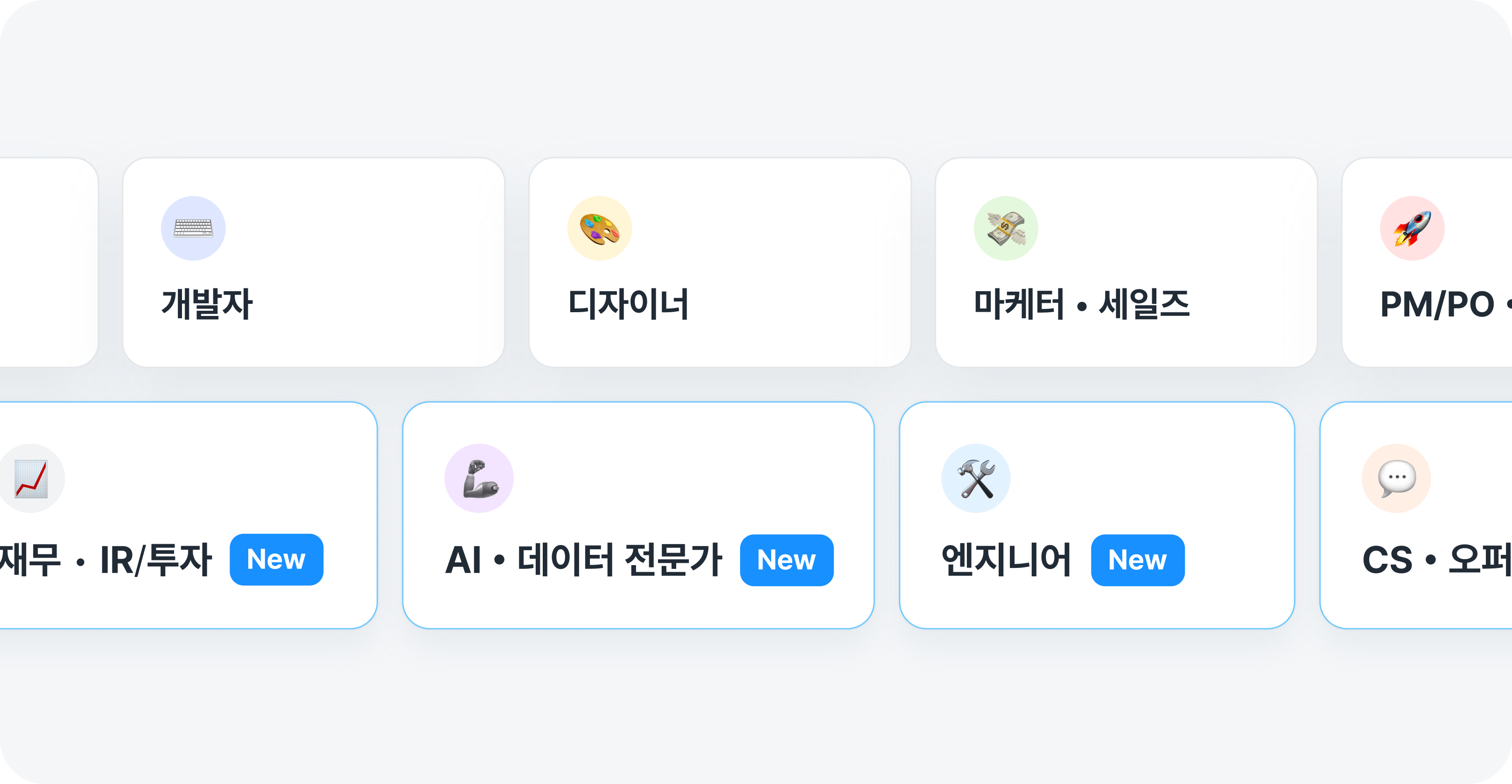This screenshot has width=1512, height=784.
Task: Click the rising chart icon
Action: (x=31, y=478)
